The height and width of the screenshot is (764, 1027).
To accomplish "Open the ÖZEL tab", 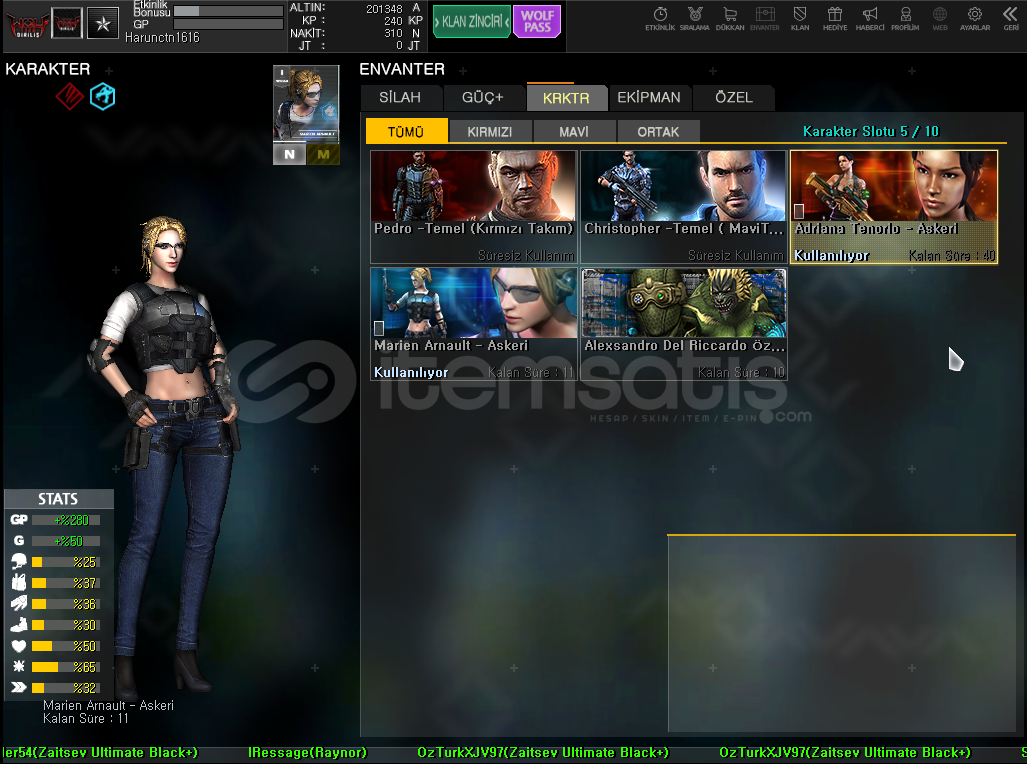I will tap(734, 98).
